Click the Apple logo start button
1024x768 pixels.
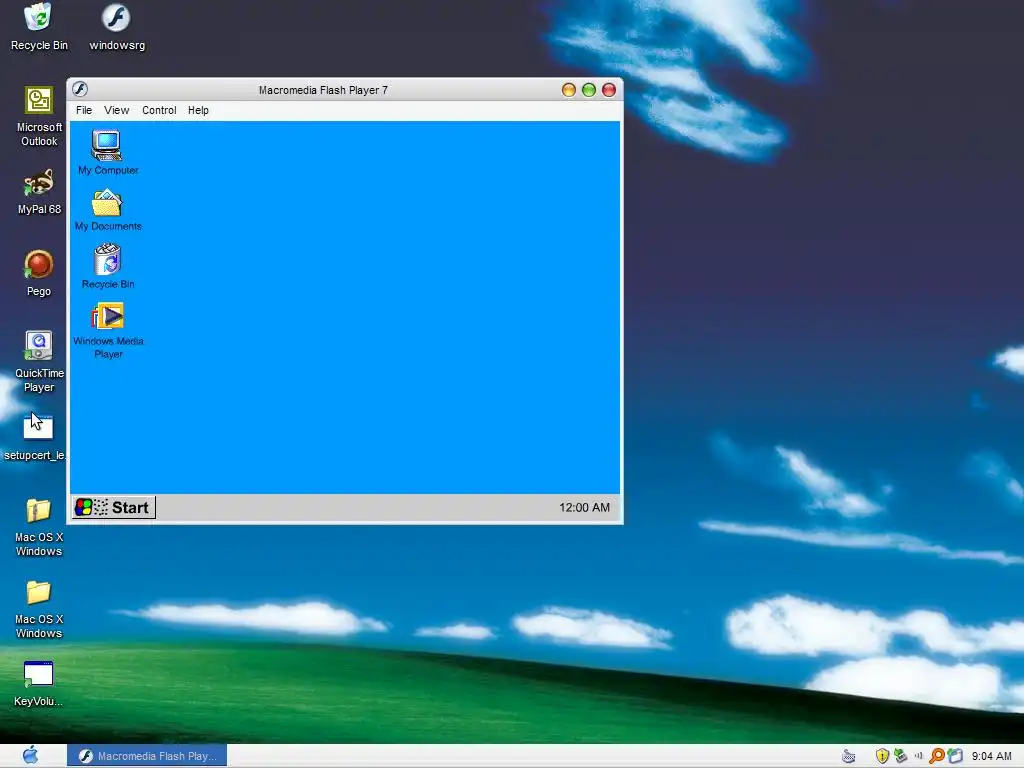tap(30, 756)
